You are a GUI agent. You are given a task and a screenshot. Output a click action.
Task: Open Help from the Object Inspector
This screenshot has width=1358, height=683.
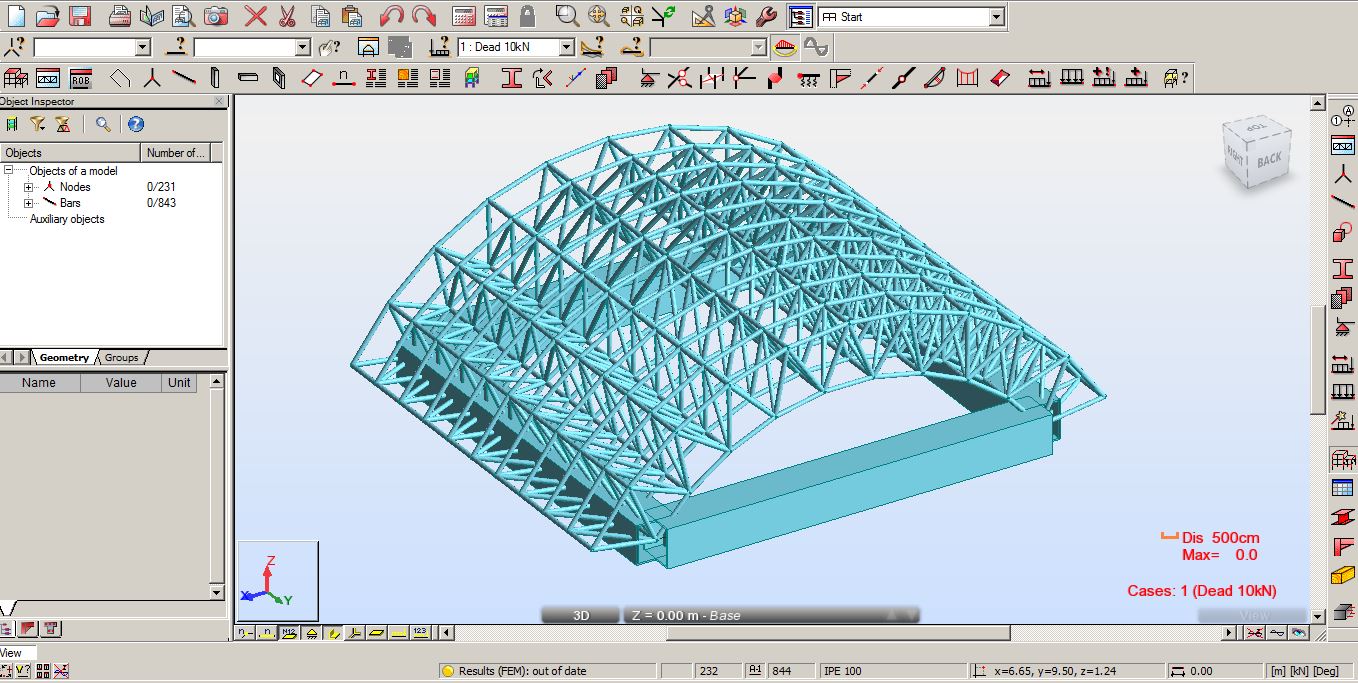coord(136,123)
